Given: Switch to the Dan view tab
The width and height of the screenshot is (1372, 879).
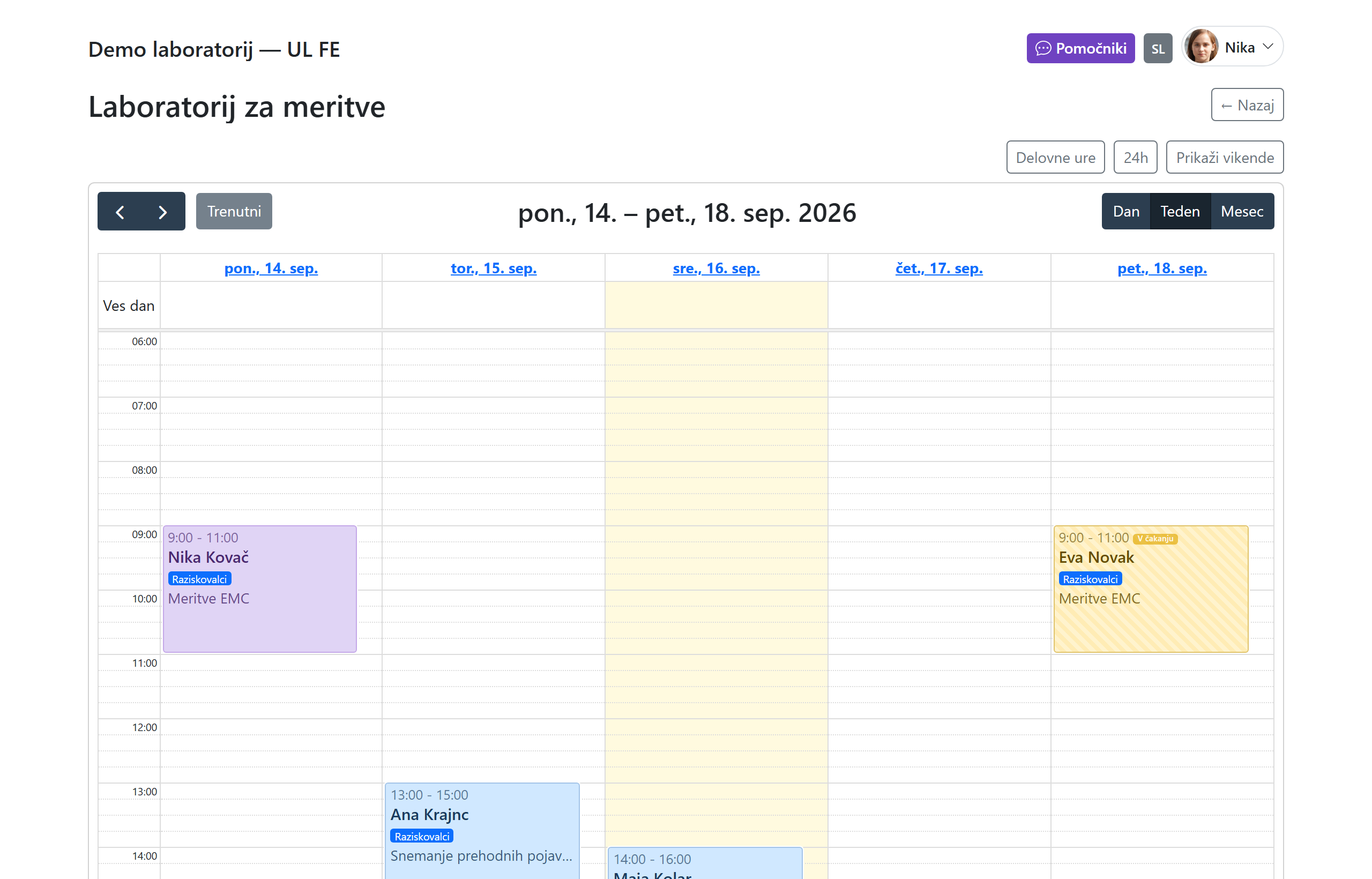Looking at the screenshot, I should [x=1125, y=212].
